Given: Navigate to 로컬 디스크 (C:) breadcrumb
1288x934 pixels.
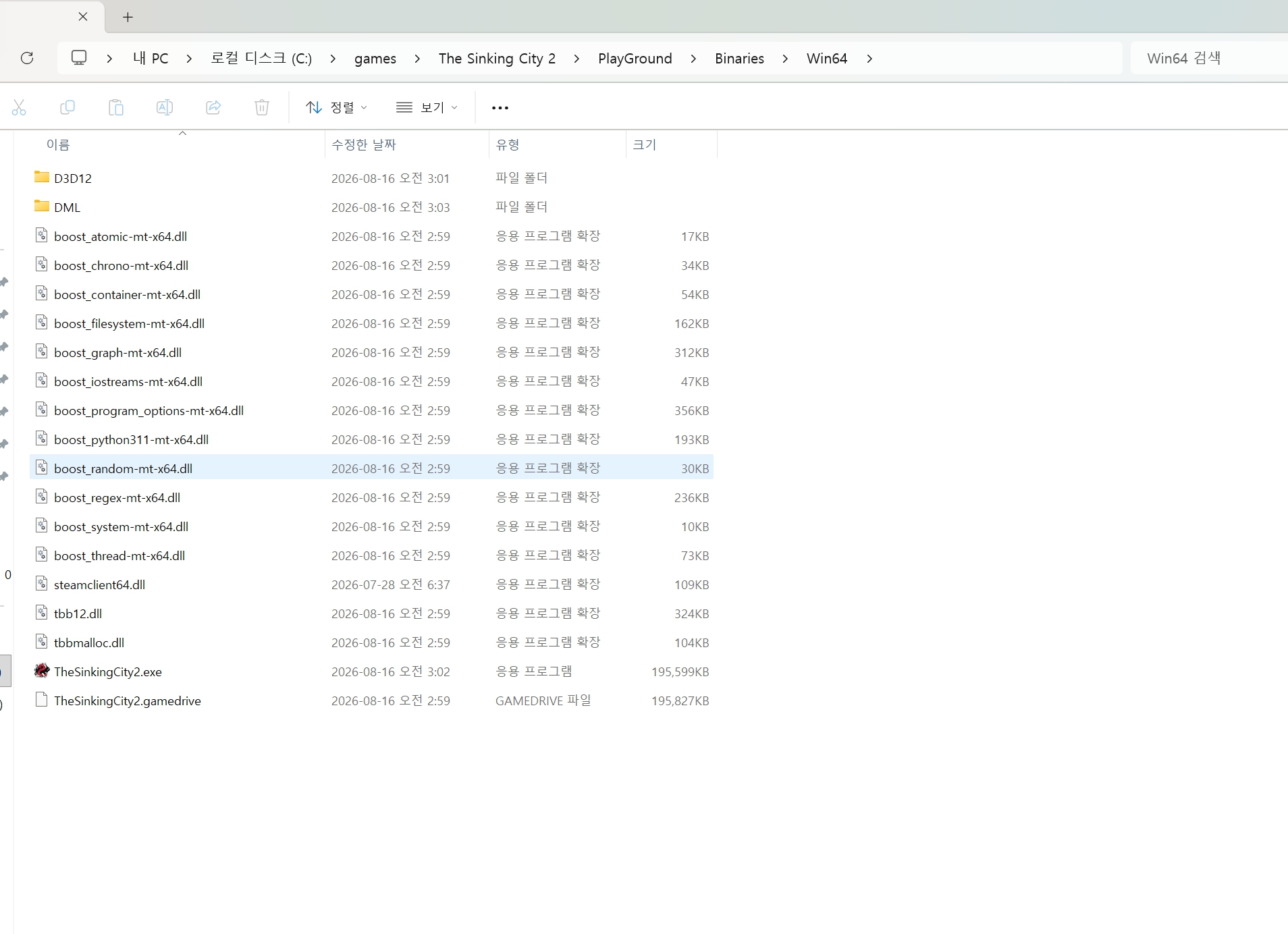Looking at the screenshot, I should coord(261,59).
